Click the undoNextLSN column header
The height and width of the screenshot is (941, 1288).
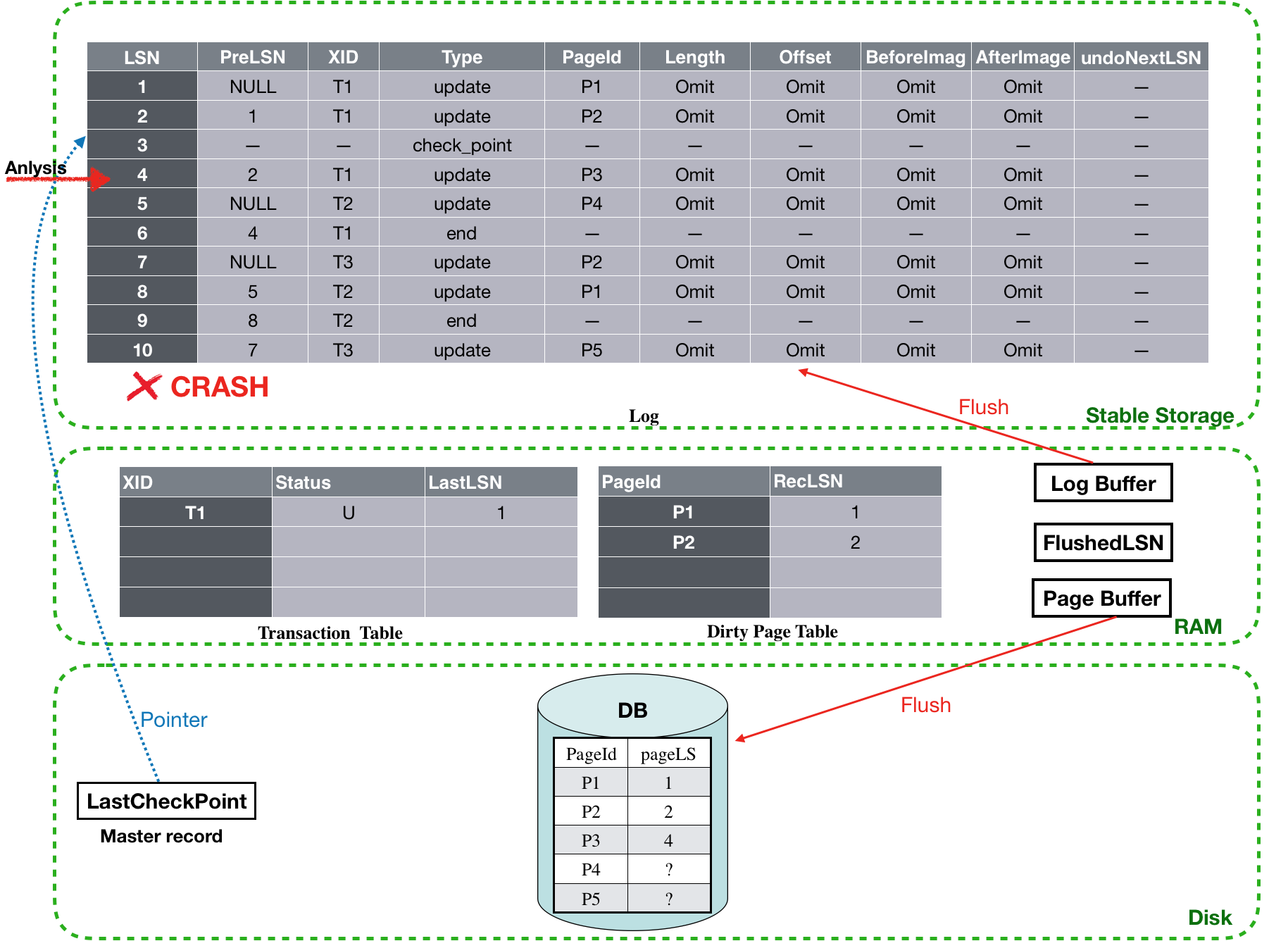[x=1141, y=57]
